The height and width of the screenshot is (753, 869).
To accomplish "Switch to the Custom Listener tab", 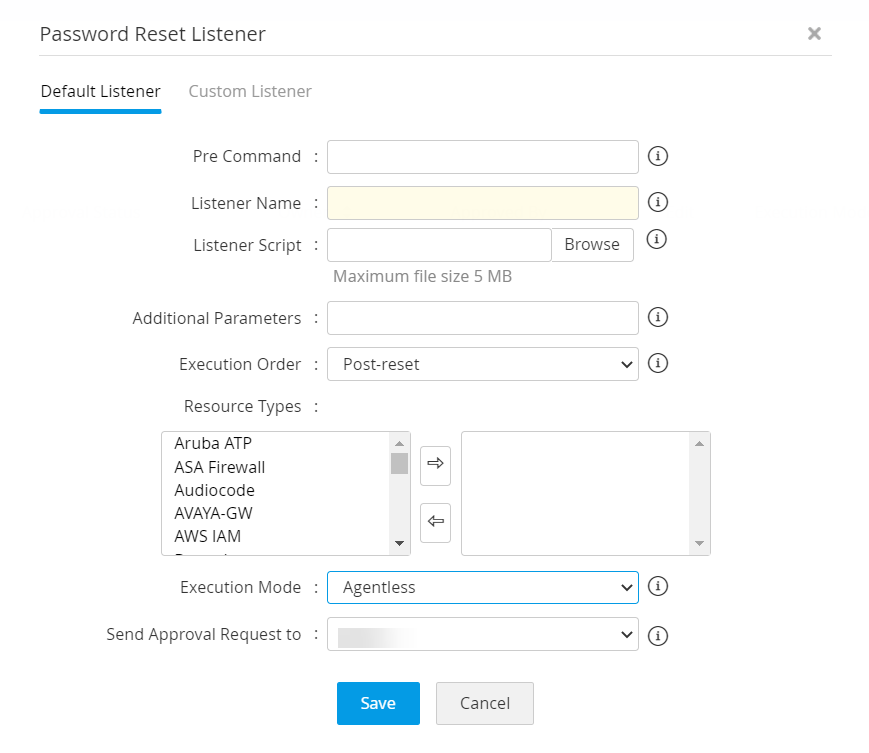I will 250,91.
